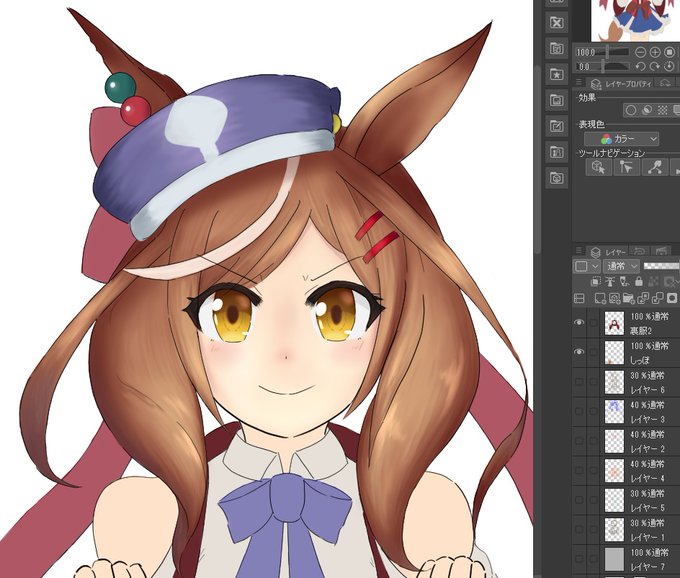Select the line correction tool navigation icon
This screenshot has height=578, width=680.
click(x=654, y=167)
